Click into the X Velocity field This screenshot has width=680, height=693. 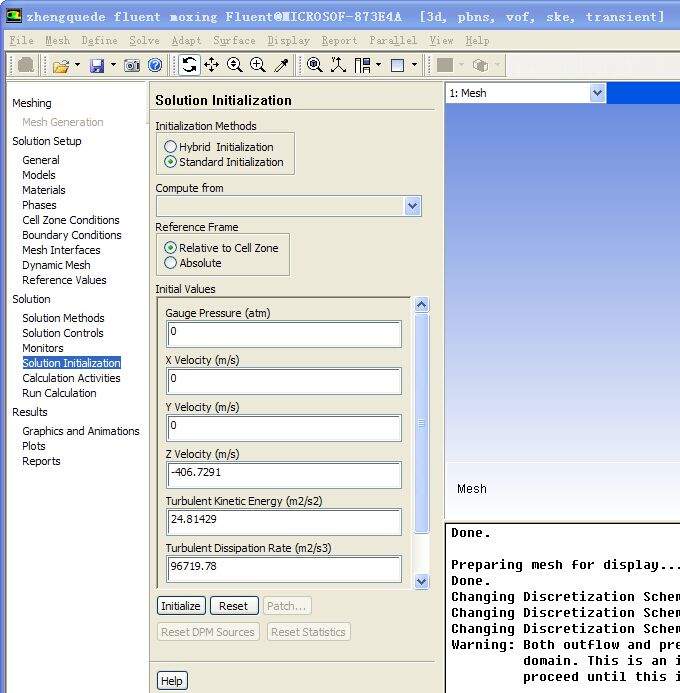[284, 381]
